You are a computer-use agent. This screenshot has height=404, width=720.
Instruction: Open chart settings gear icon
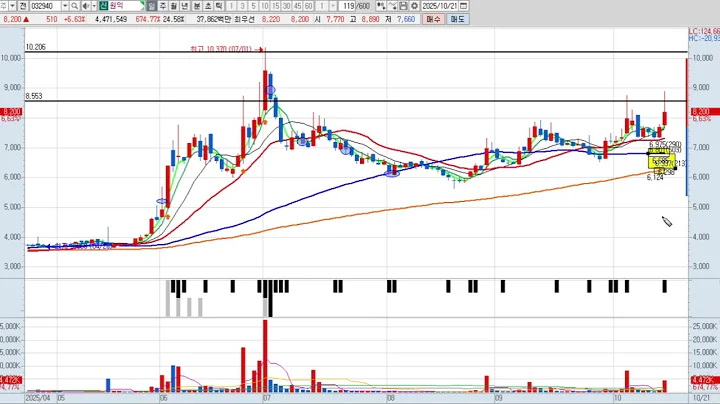coord(414,6)
